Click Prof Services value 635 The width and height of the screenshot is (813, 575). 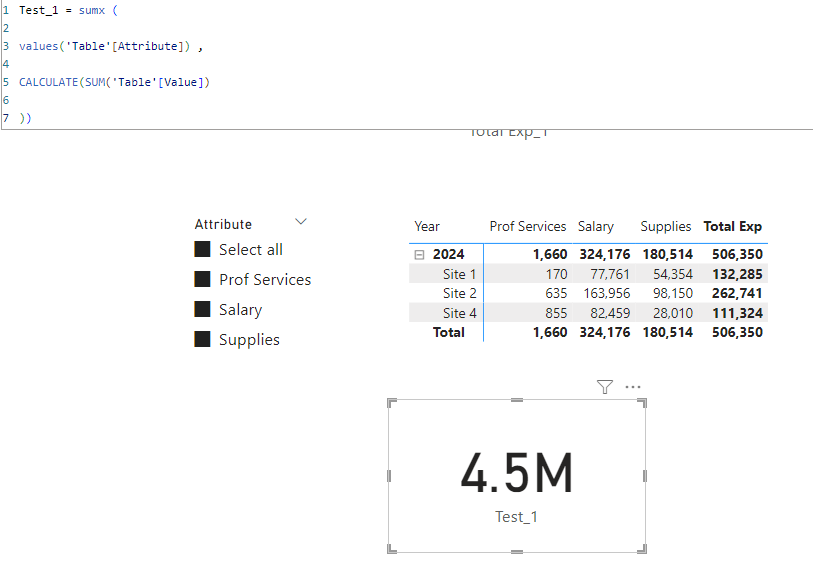click(x=556, y=293)
